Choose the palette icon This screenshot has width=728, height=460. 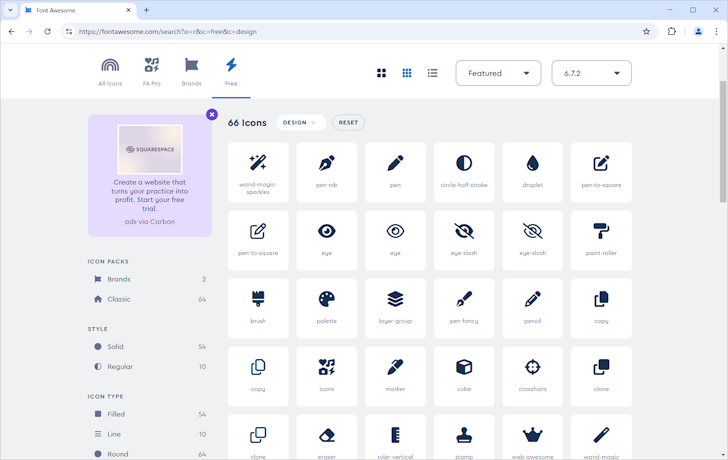click(x=326, y=308)
